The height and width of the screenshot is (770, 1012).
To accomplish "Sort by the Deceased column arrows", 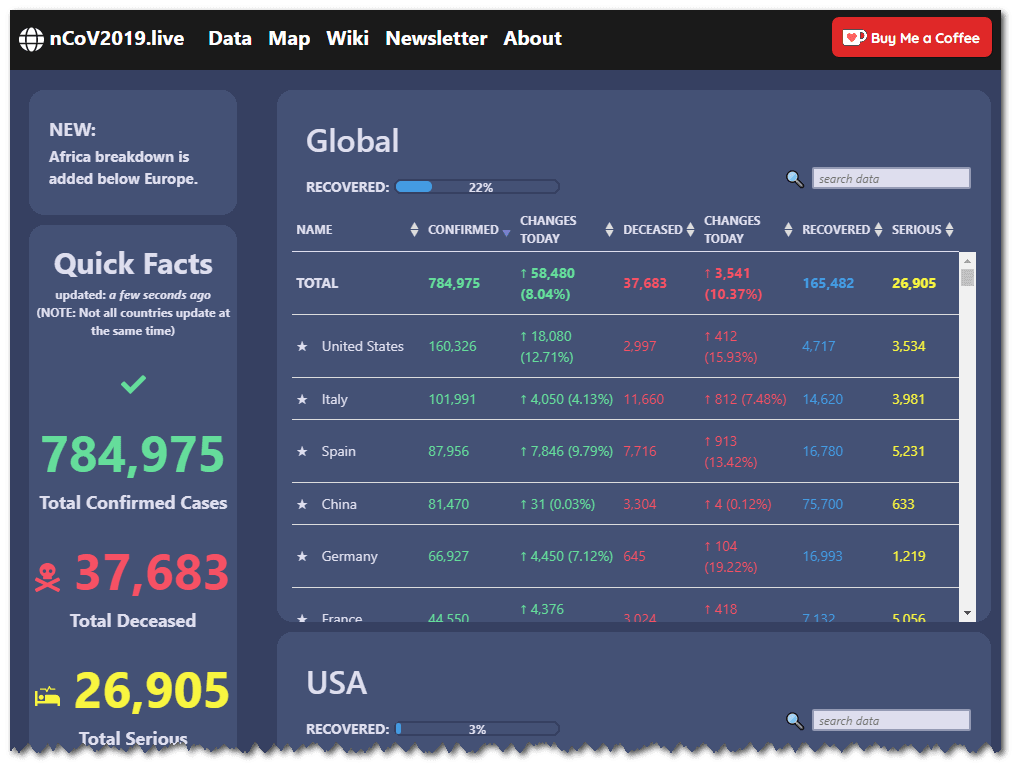I will click(690, 230).
